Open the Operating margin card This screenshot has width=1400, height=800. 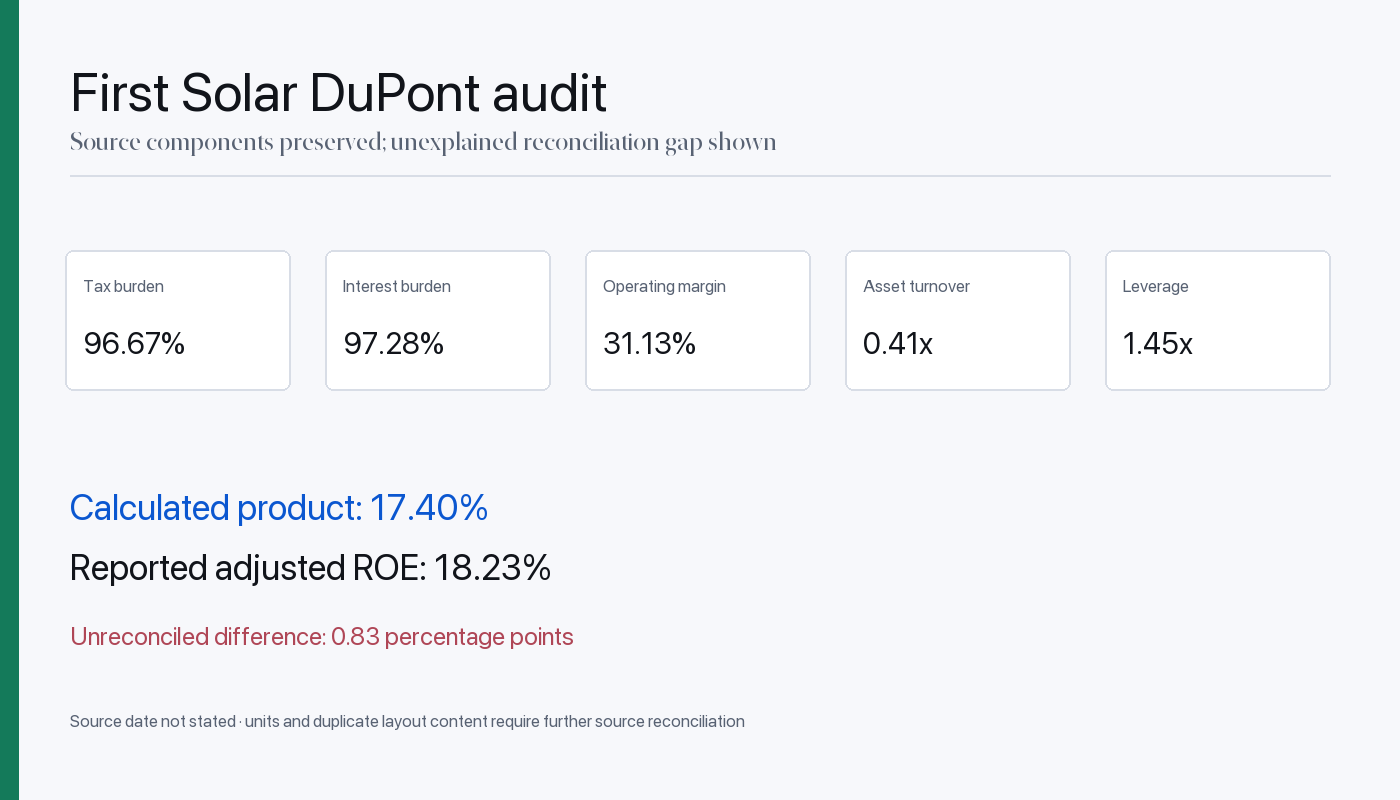tap(698, 320)
